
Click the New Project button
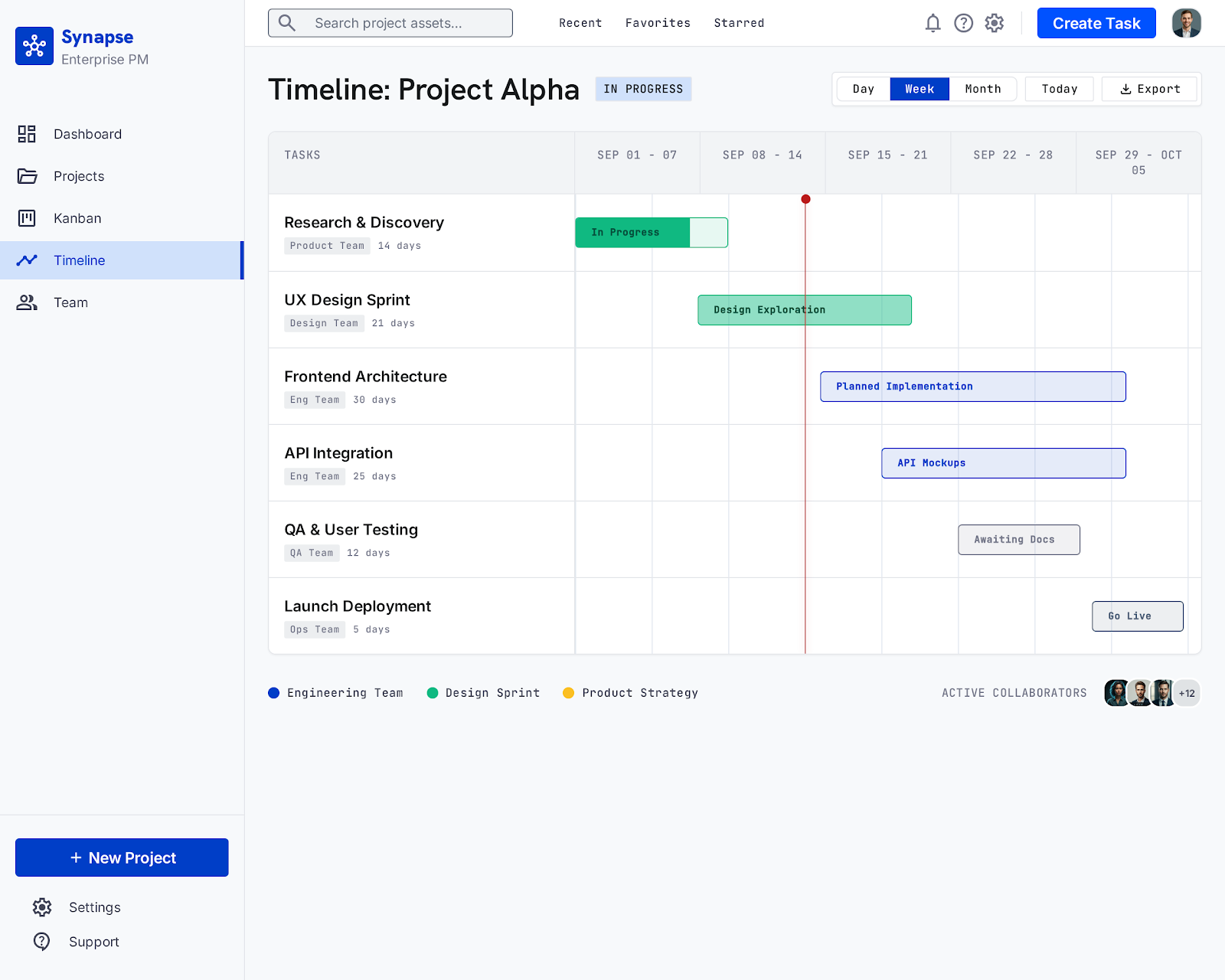pyautogui.click(x=122, y=857)
